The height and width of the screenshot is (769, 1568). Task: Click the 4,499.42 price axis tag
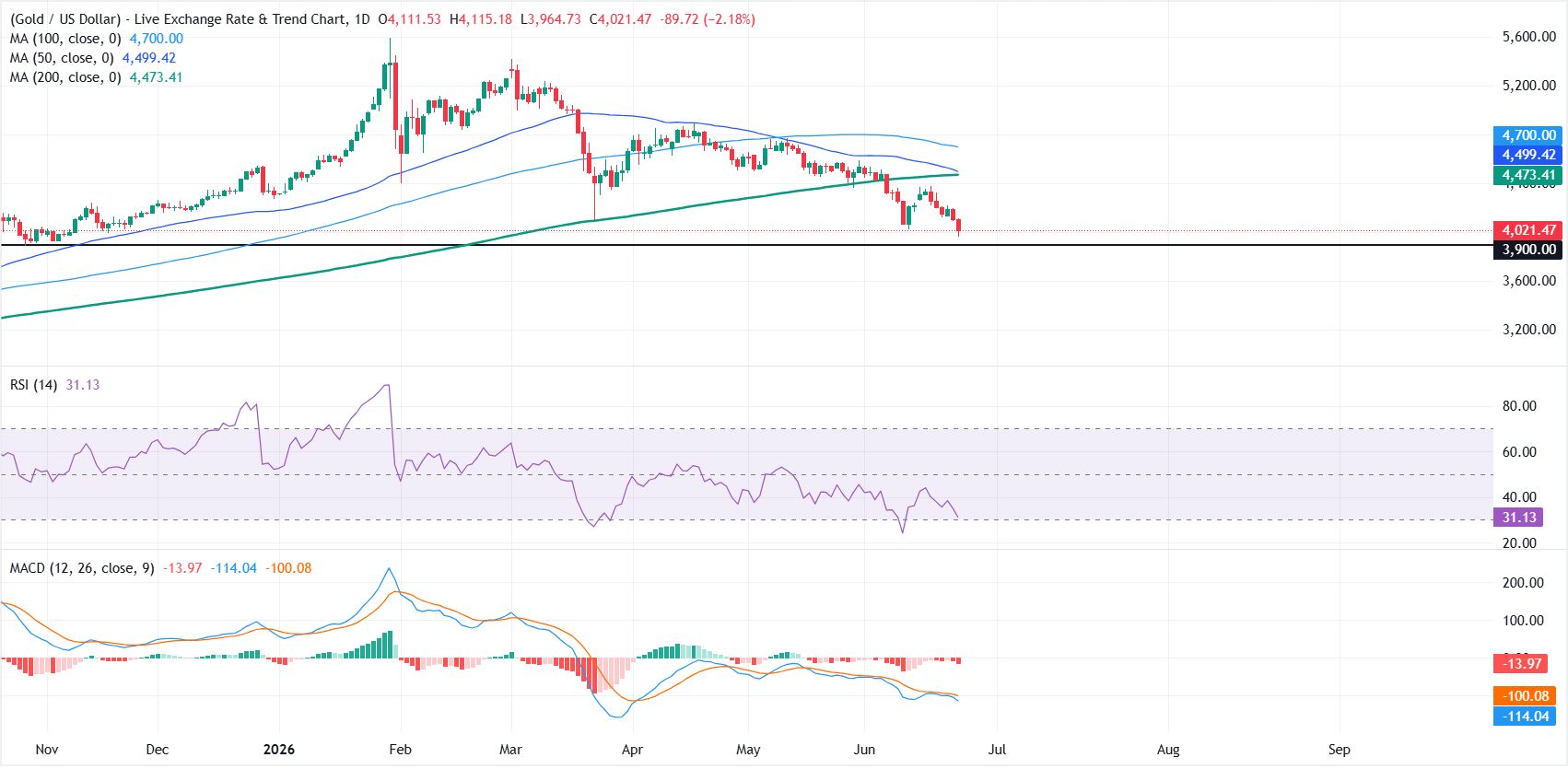tap(1527, 155)
